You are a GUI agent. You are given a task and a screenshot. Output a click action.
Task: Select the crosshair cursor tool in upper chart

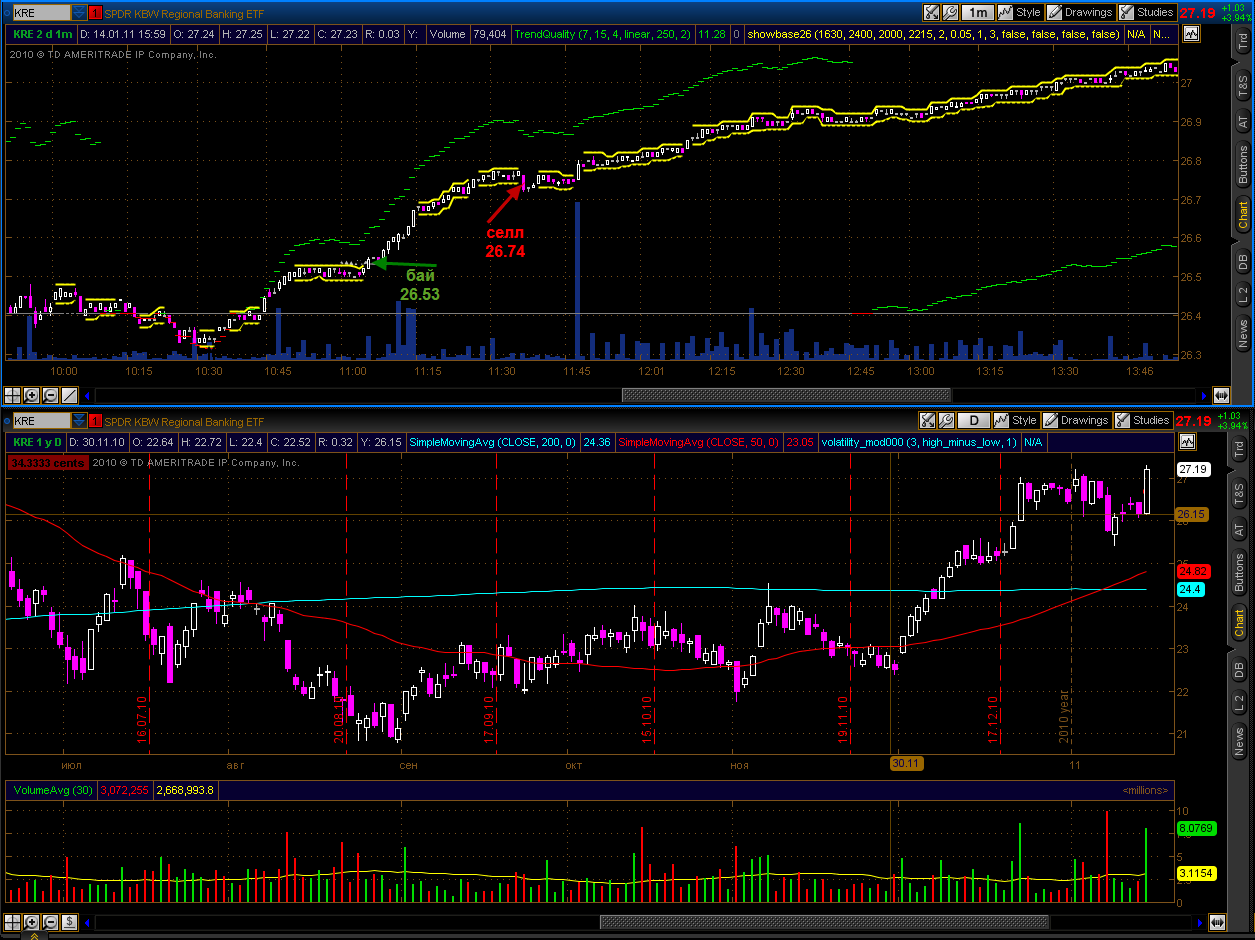pyautogui.click(x=11, y=394)
